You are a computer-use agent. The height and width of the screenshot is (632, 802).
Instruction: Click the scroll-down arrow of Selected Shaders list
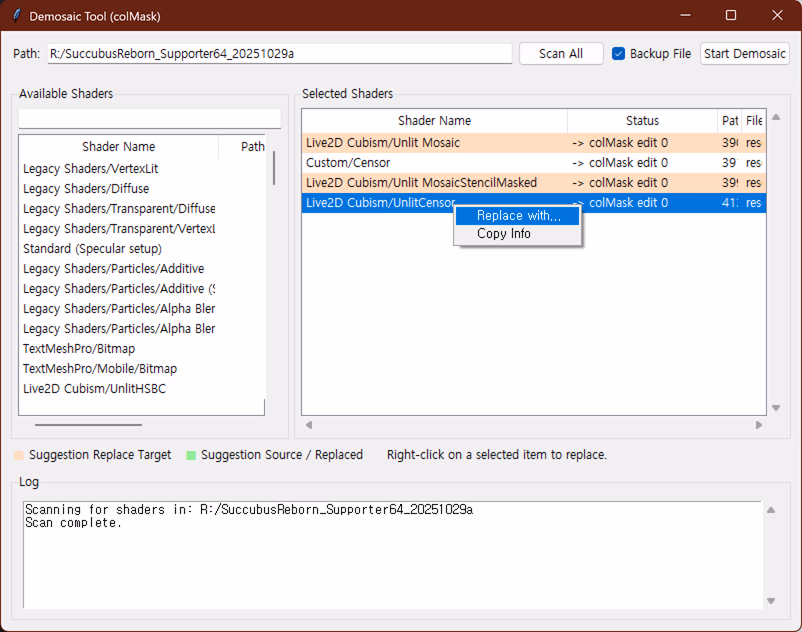[x=775, y=408]
